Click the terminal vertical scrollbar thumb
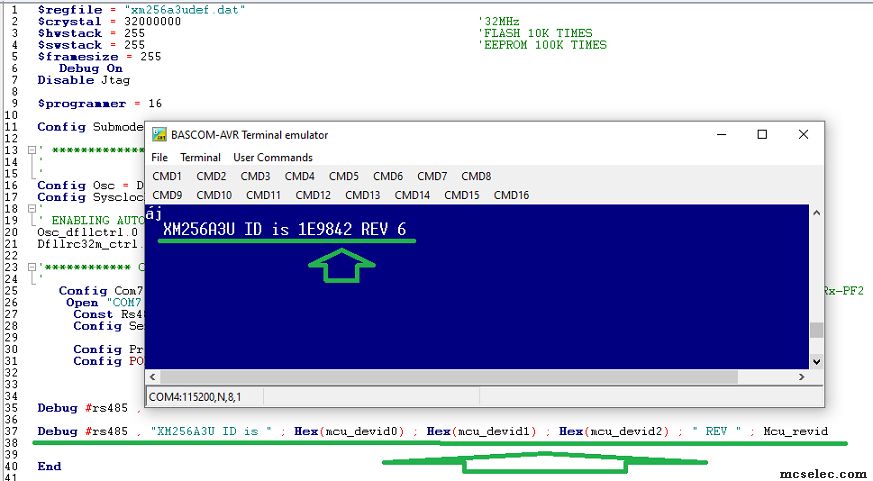Viewport: 873px width, 481px height. click(816, 330)
